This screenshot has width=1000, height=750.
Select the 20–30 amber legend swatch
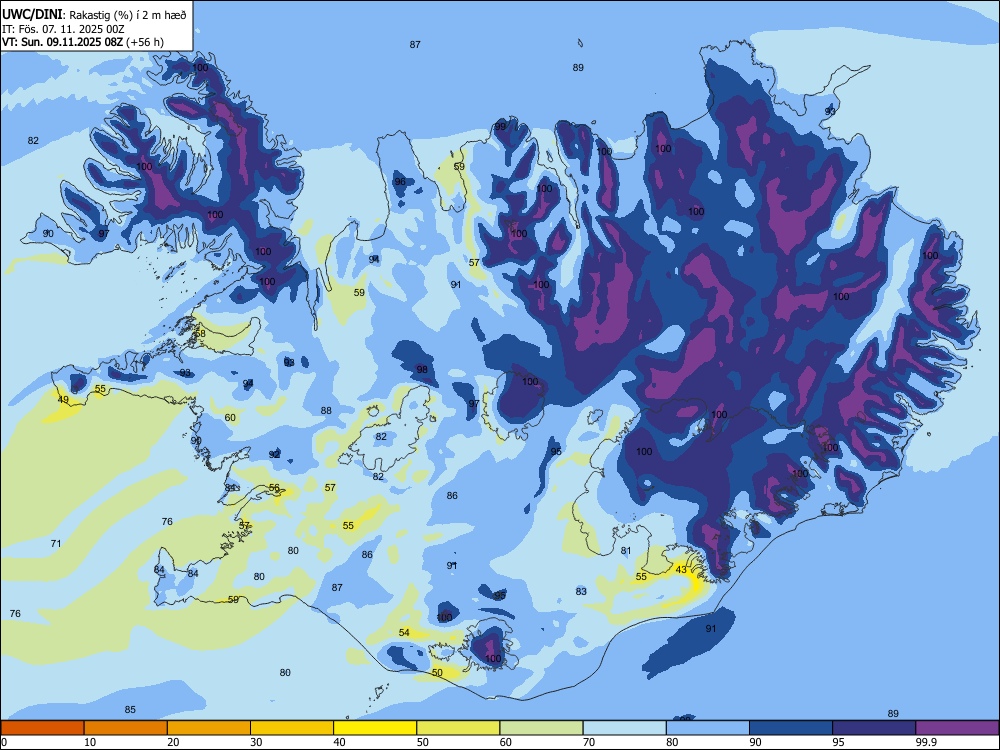click(x=209, y=728)
